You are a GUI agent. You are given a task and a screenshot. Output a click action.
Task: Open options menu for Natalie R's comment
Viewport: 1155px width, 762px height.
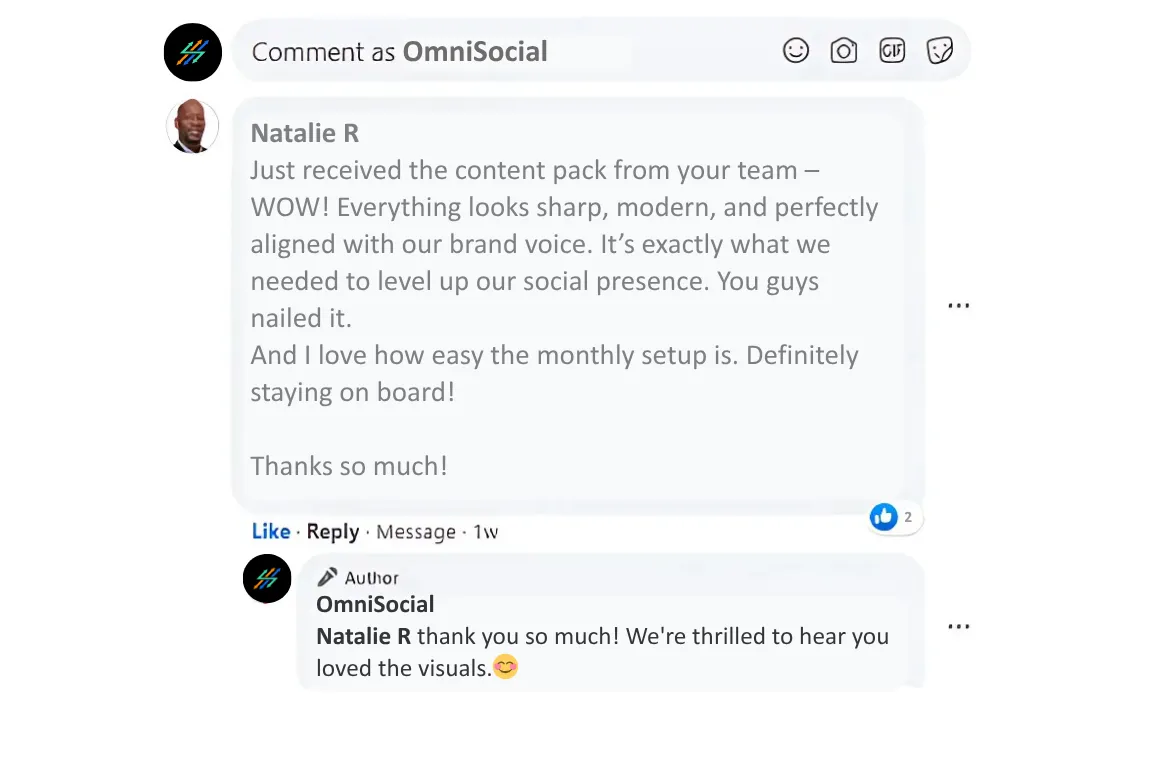coord(958,306)
